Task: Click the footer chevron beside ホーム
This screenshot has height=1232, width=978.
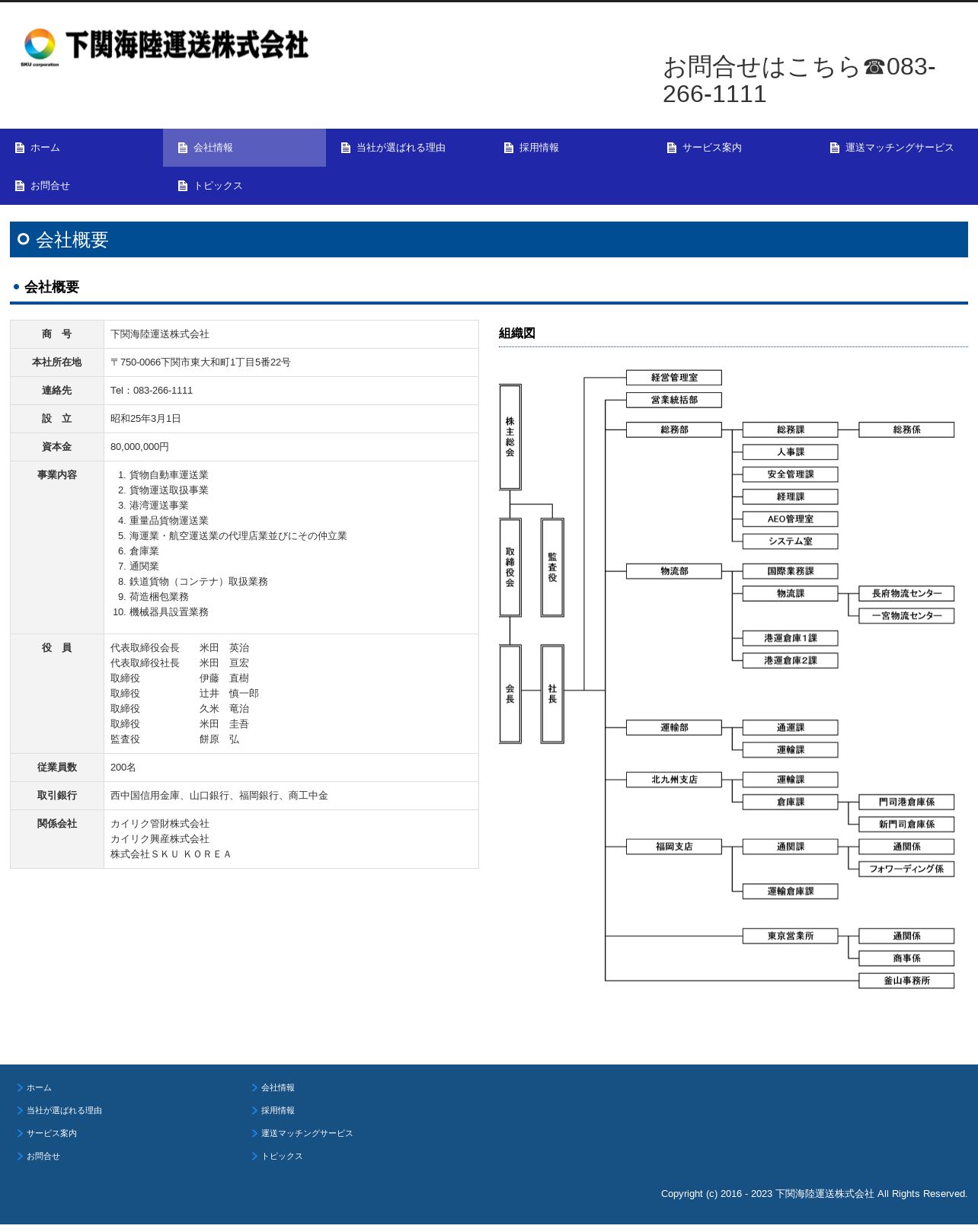Action: pos(20,1087)
